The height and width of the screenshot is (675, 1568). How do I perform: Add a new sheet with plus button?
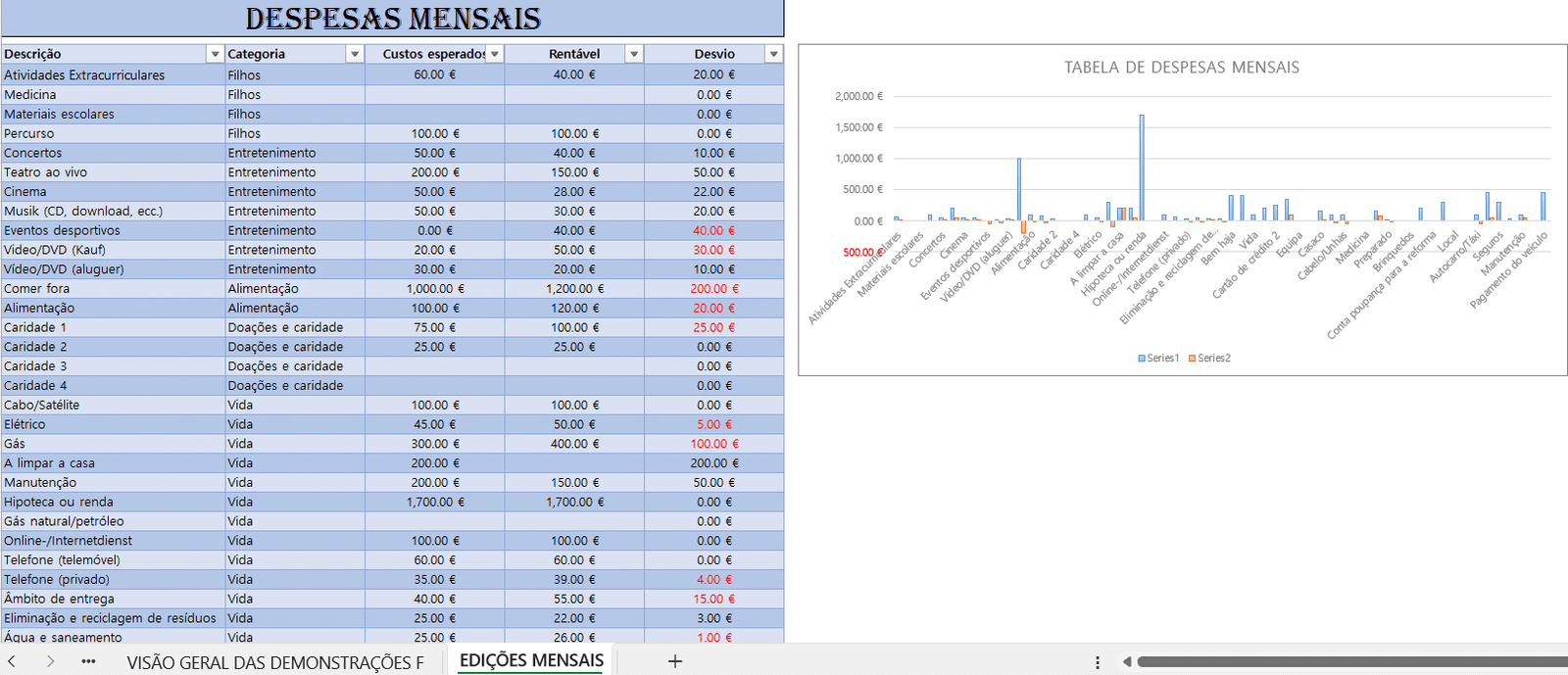(x=674, y=662)
